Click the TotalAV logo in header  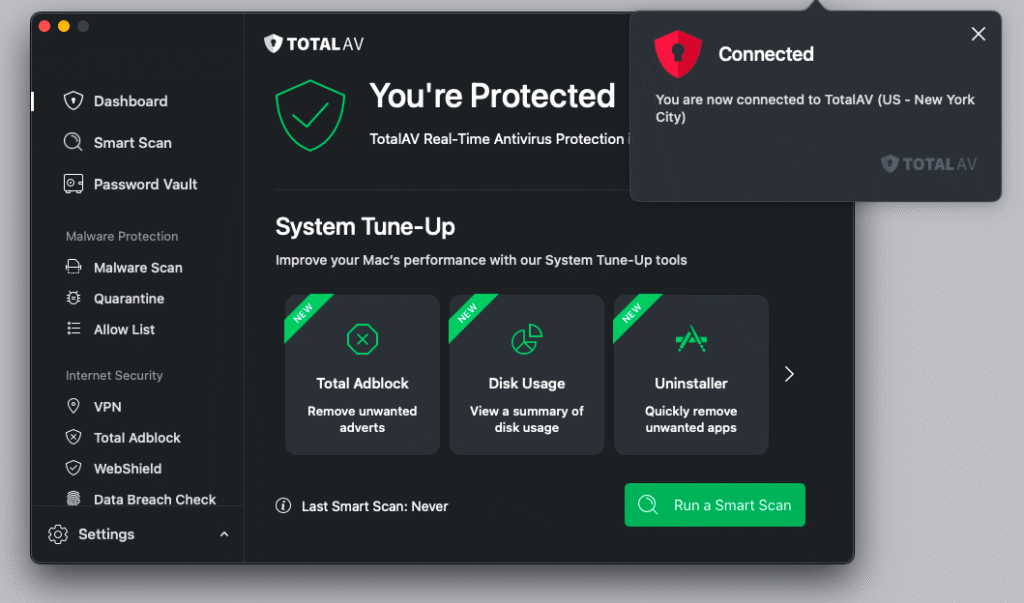313,44
